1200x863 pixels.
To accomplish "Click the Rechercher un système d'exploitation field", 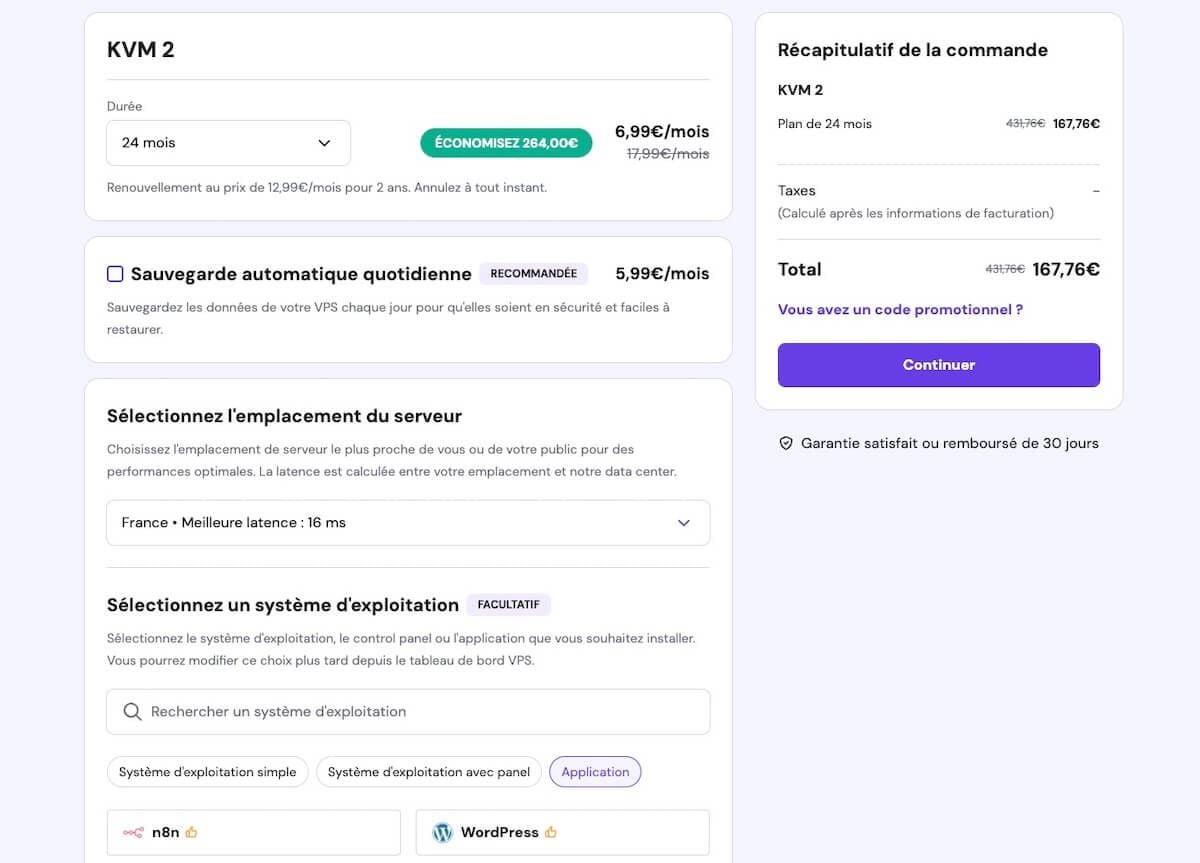I will point(420,712).
